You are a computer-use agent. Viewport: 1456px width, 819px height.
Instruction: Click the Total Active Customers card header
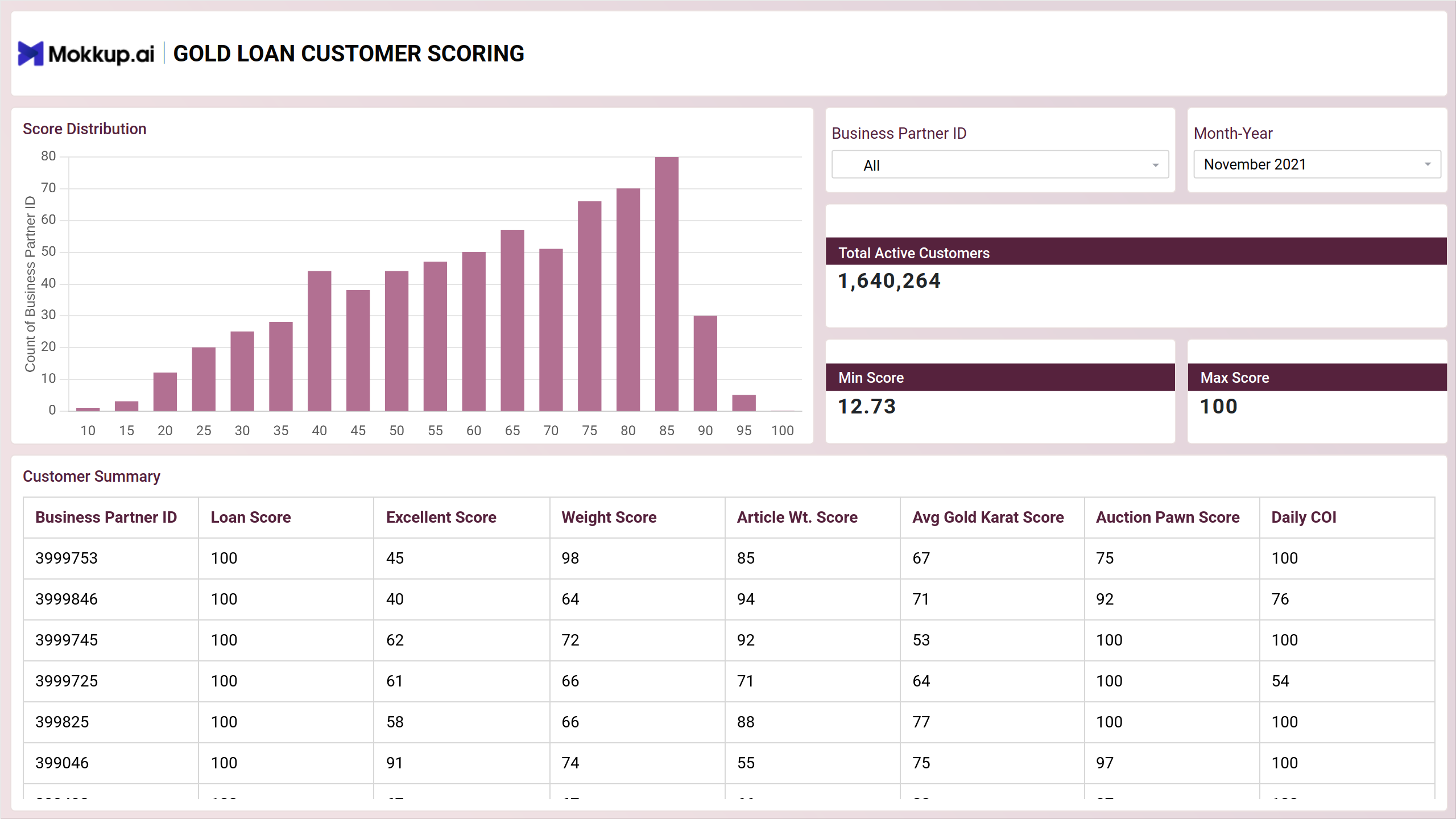[x=1136, y=251]
